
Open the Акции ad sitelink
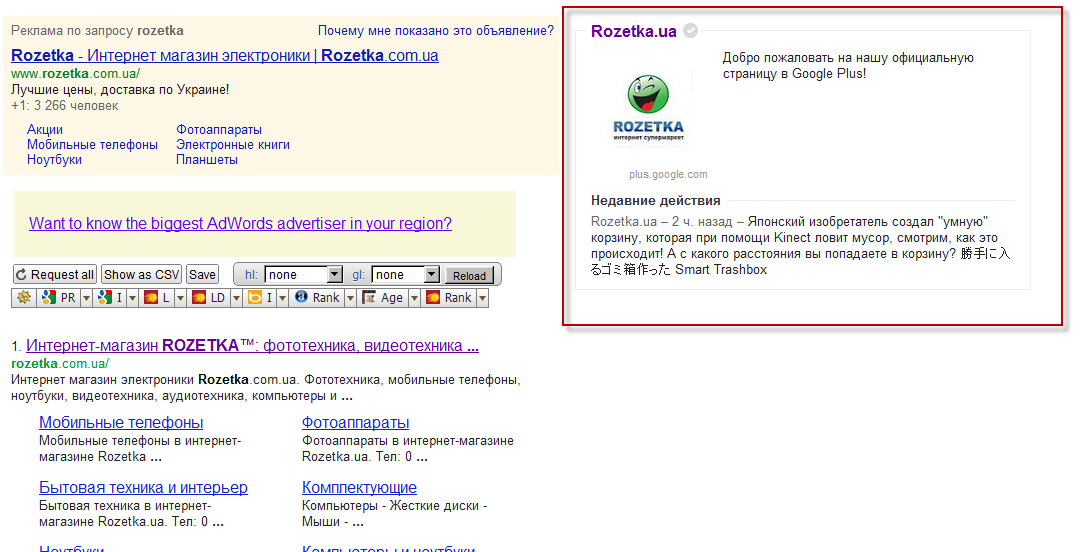[x=44, y=129]
